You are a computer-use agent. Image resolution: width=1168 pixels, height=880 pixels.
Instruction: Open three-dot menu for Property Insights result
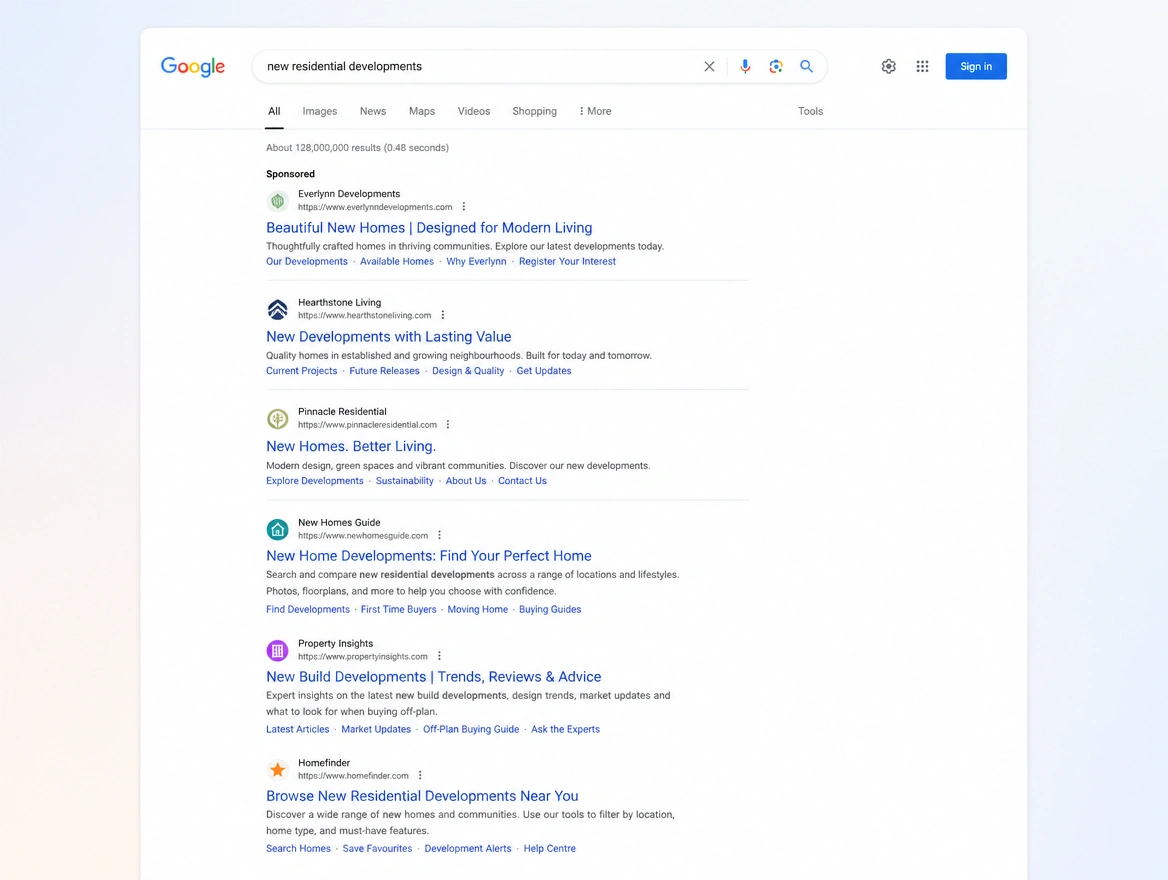pyautogui.click(x=439, y=656)
